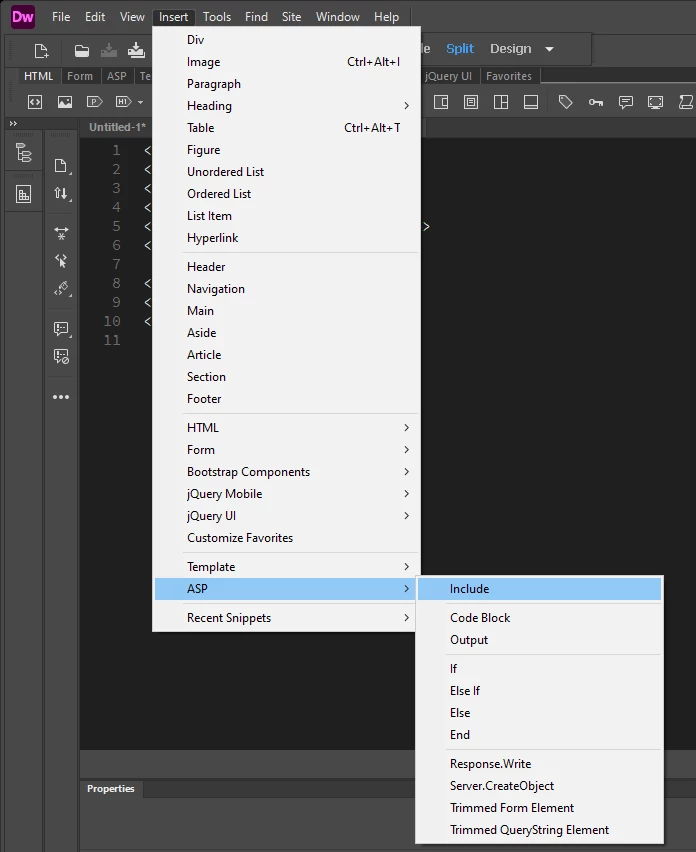Image resolution: width=696 pixels, height=852 pixels.
Task: Open the DOM tree panel icon
Action: click(23, 153)
